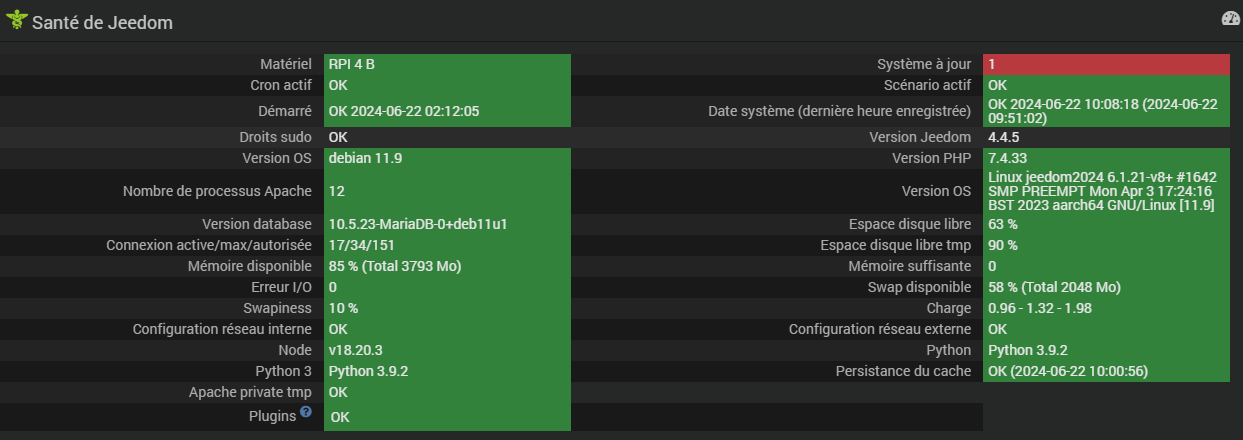Select the 'OK 2024-06-22 10:08:18' system date value

(x=1103, y=111)
